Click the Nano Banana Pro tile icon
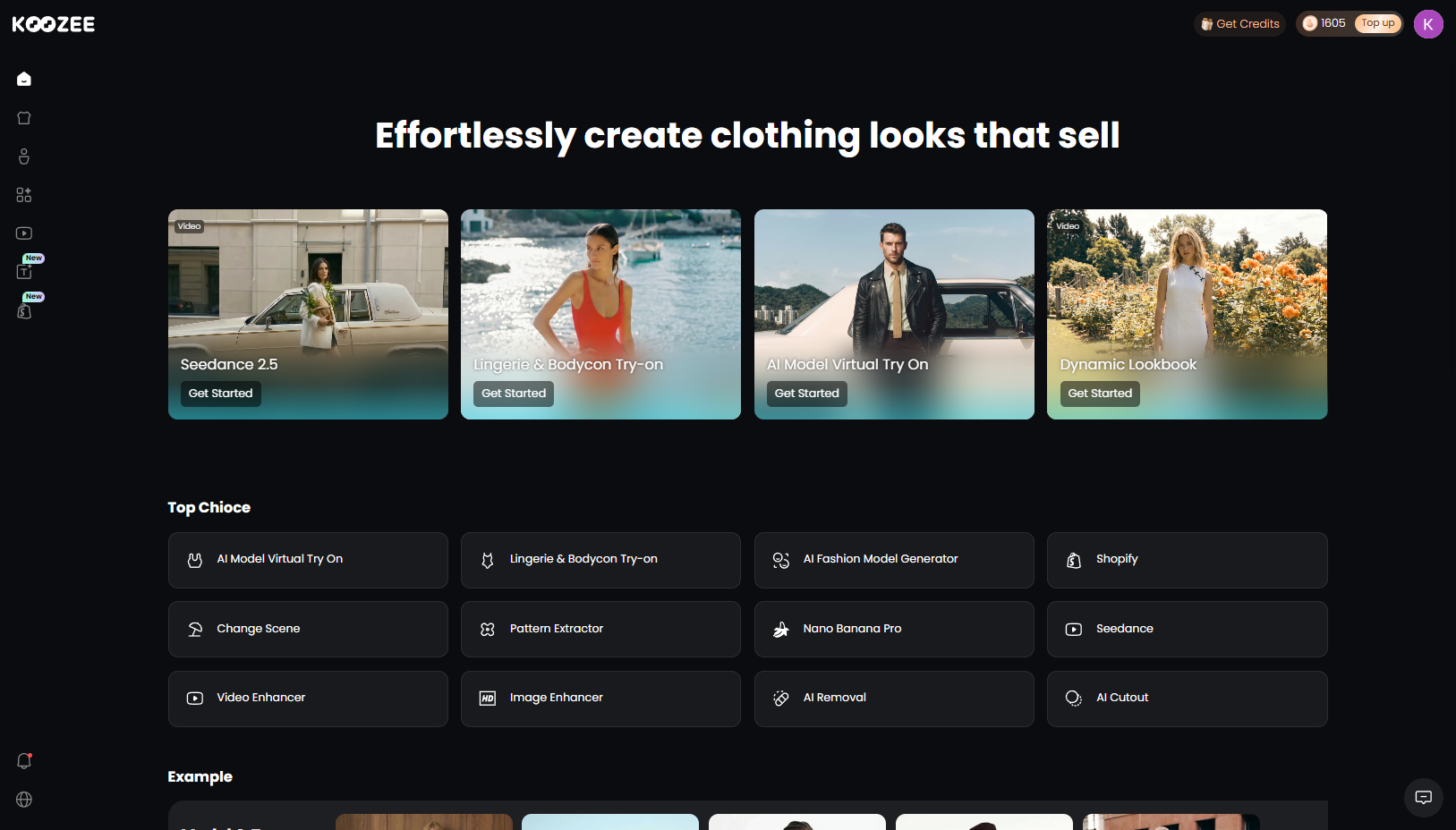Viewport: 1456px width, 830px height. pyautogui.click(x=781, y=630)
